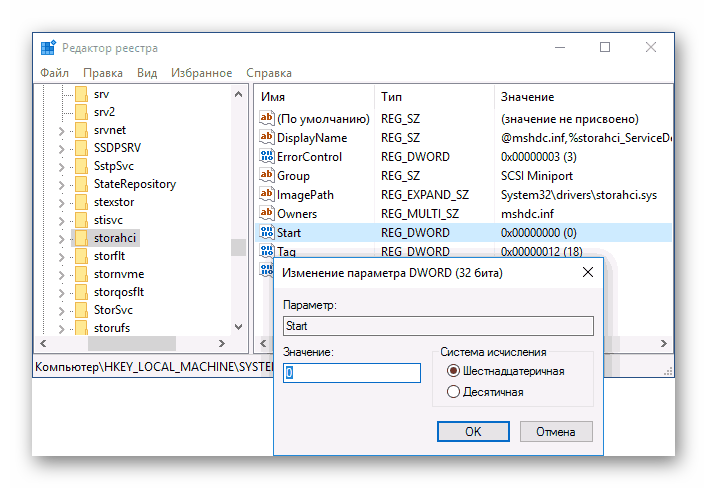The height and width of the screenshot is (488, 707).
Task: Click tree scrollbar up arrow
Action: (x=239, y=94)
